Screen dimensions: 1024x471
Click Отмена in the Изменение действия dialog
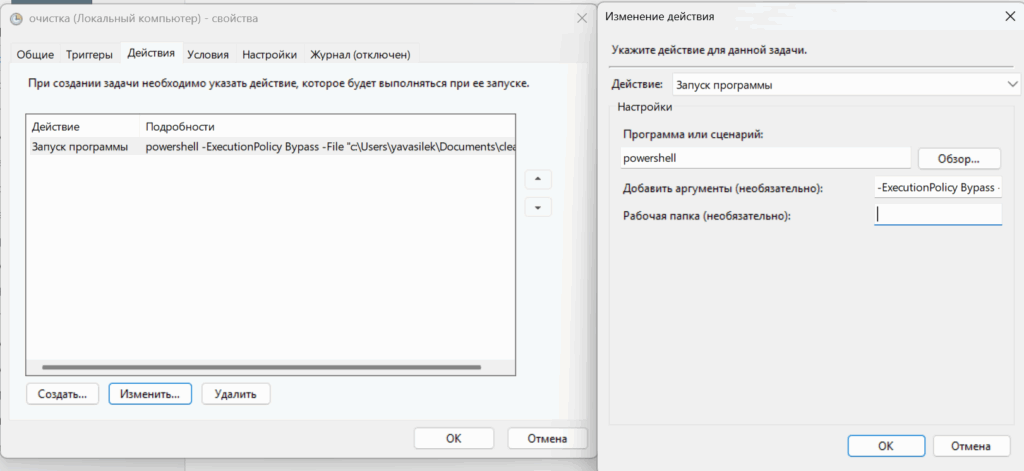pyautogui.click(x=969, y=445)
